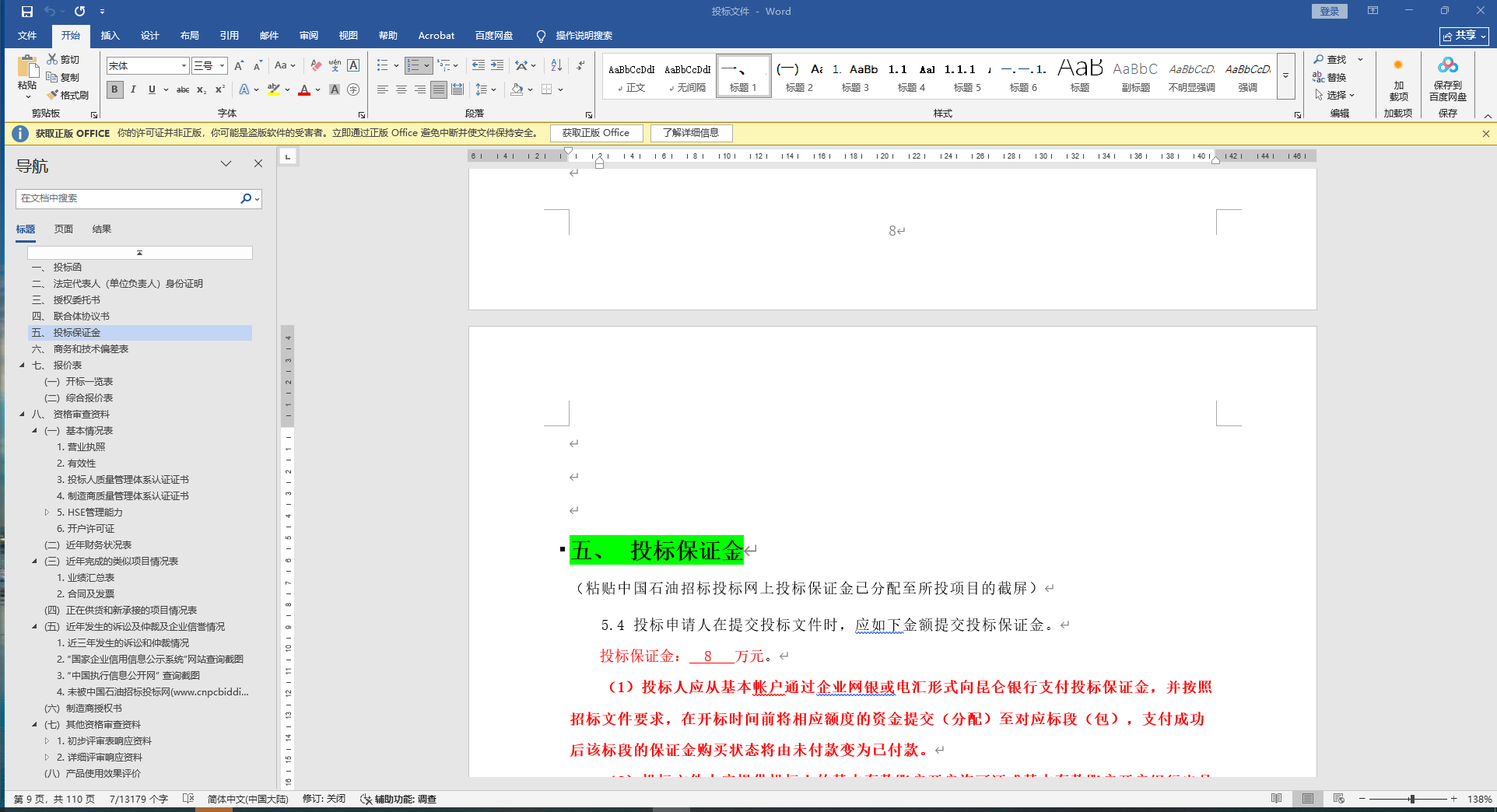Click the Save icon in title bar
This screenshot has width=1497, height=812.
[27, 12]
